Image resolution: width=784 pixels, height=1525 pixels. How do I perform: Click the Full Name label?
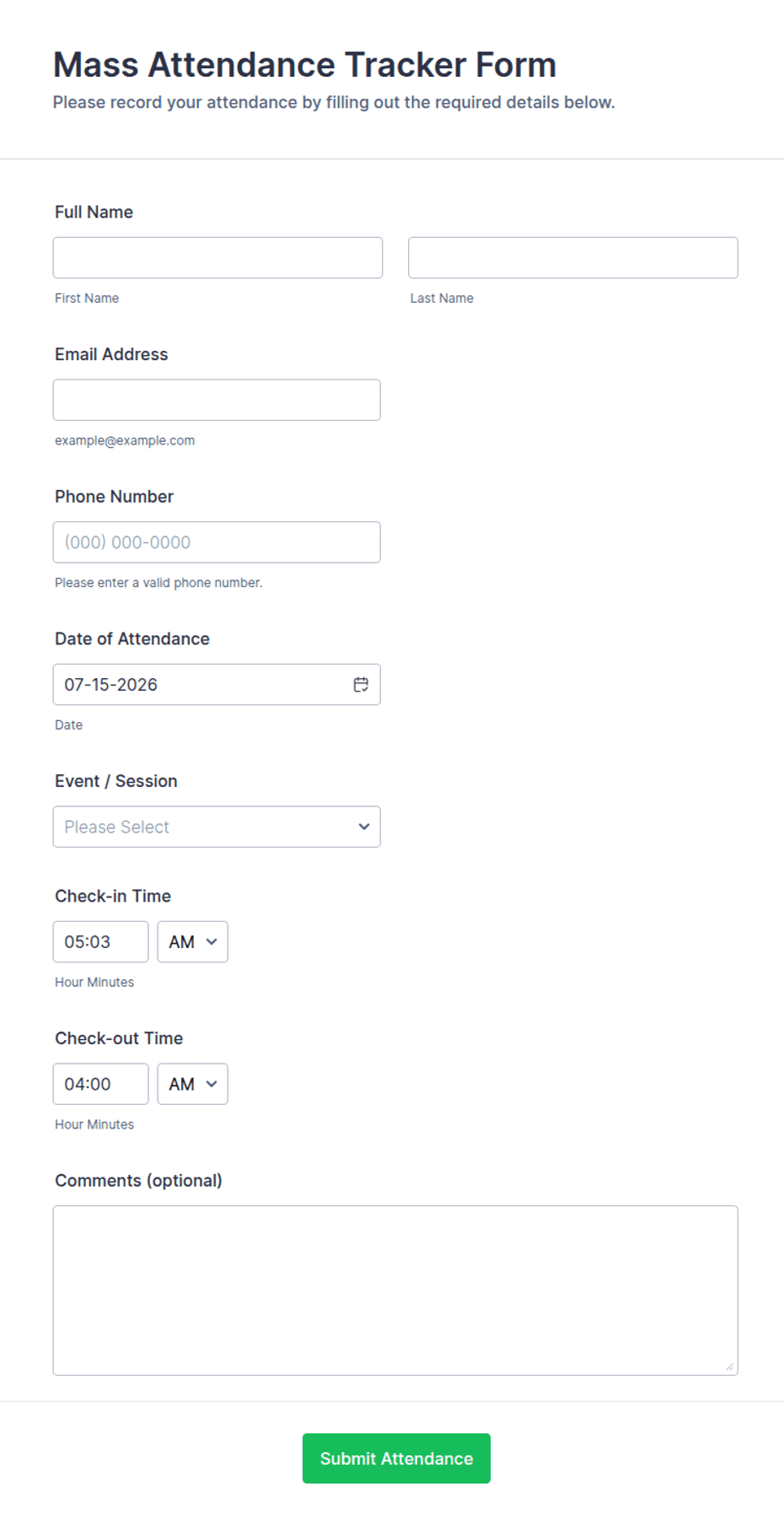(x=94, y=212)
